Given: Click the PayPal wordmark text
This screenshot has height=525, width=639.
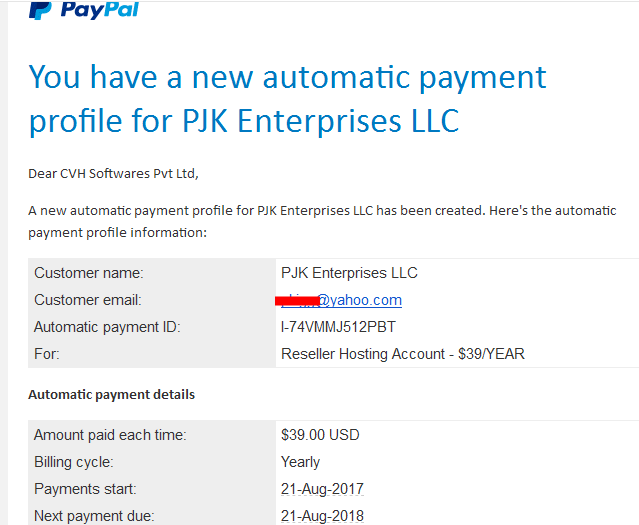Looking at the screenshot, I should pyautogui.click(x=99, y=11).
